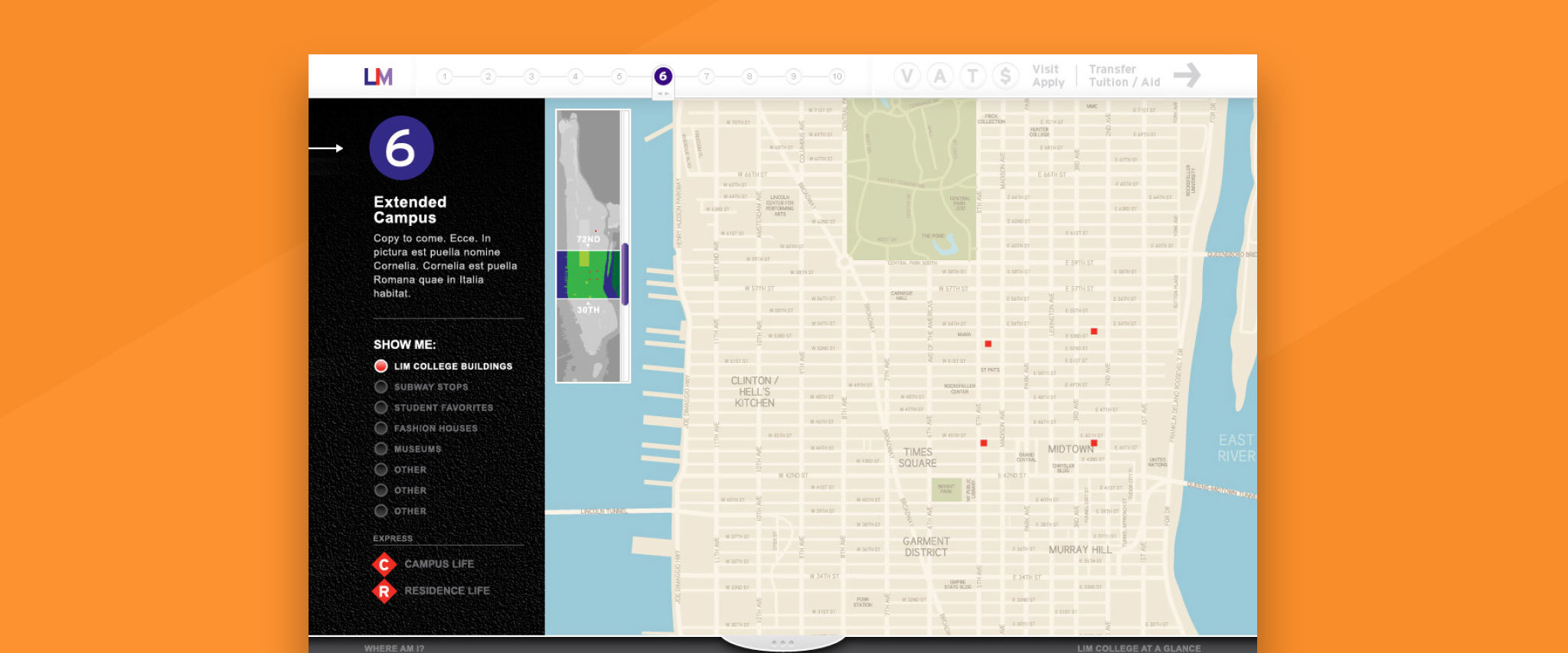
Task: Click the dollar sign circle icon
Action: (x=1005, y=76)
